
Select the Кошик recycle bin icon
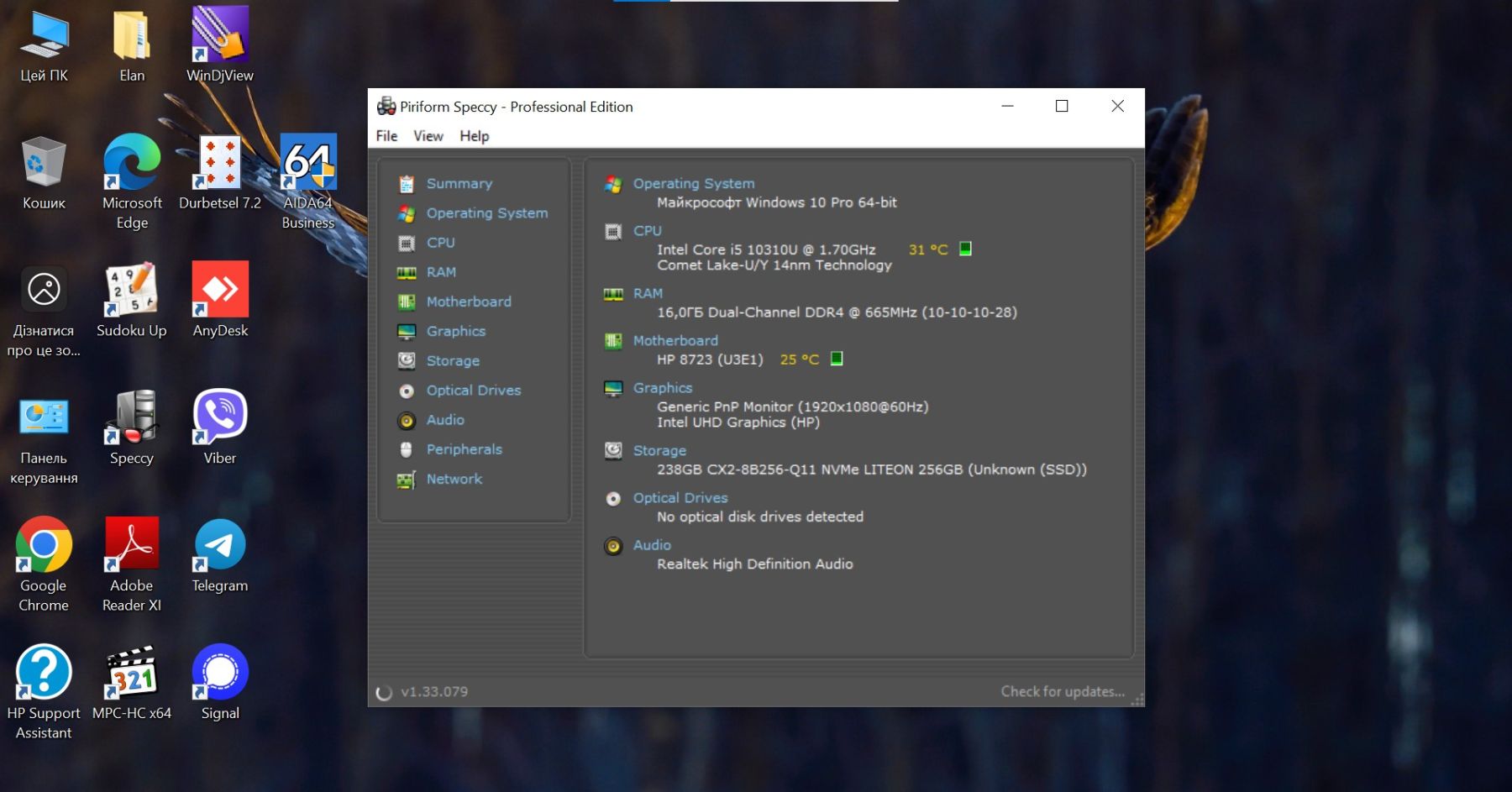point(44,174)
